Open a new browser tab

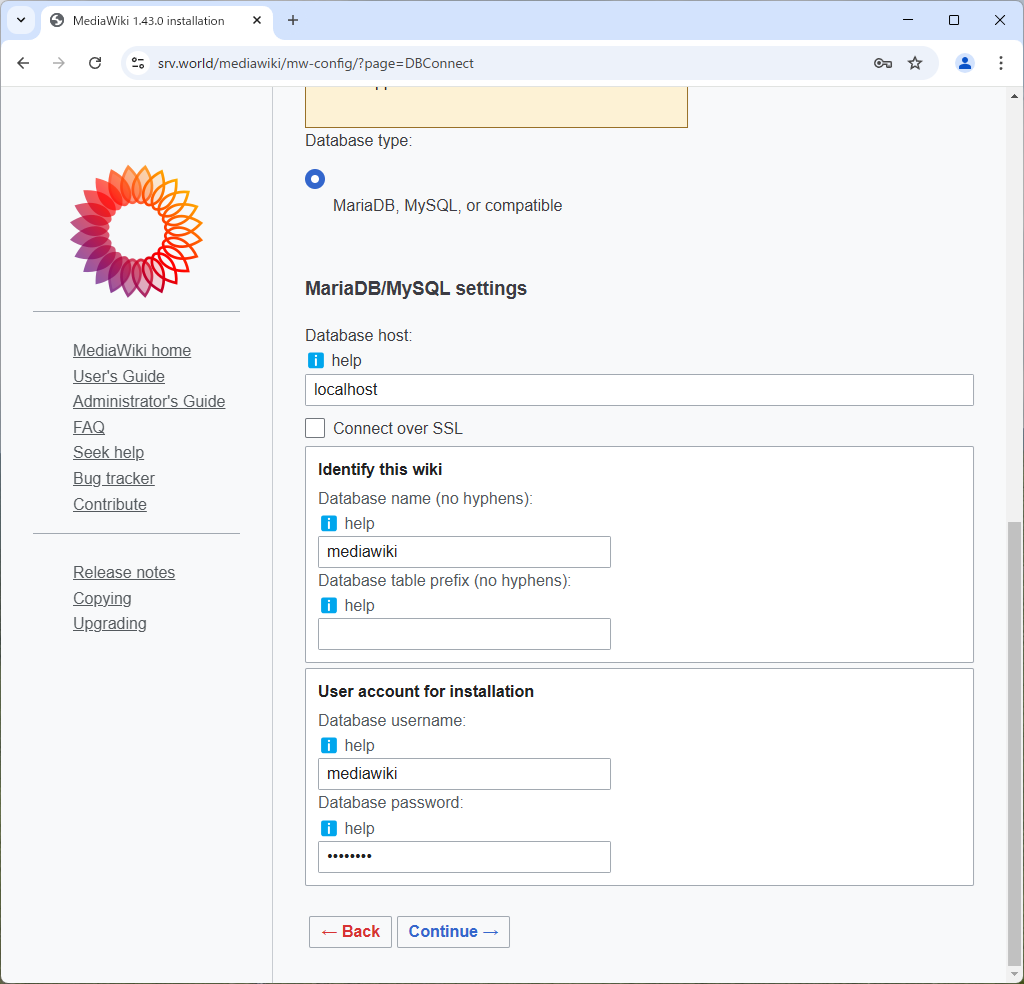(293, 20)
